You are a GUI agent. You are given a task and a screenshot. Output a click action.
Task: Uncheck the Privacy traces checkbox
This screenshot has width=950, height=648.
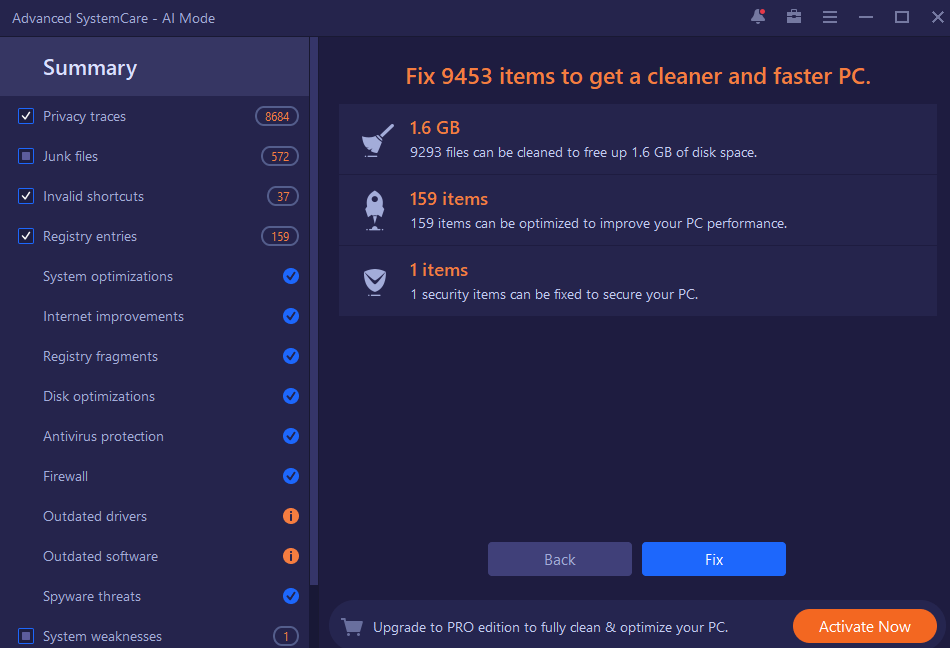(x=26, y=116)
